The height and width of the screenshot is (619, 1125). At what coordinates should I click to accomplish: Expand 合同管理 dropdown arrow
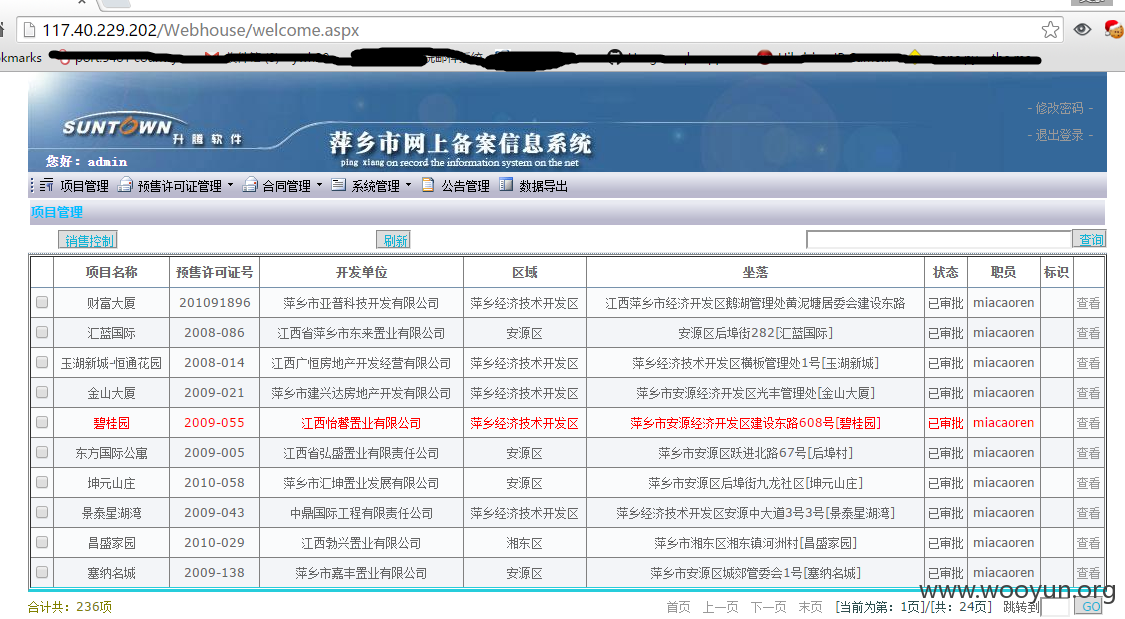pyautogui.click(x=319, y=185)
